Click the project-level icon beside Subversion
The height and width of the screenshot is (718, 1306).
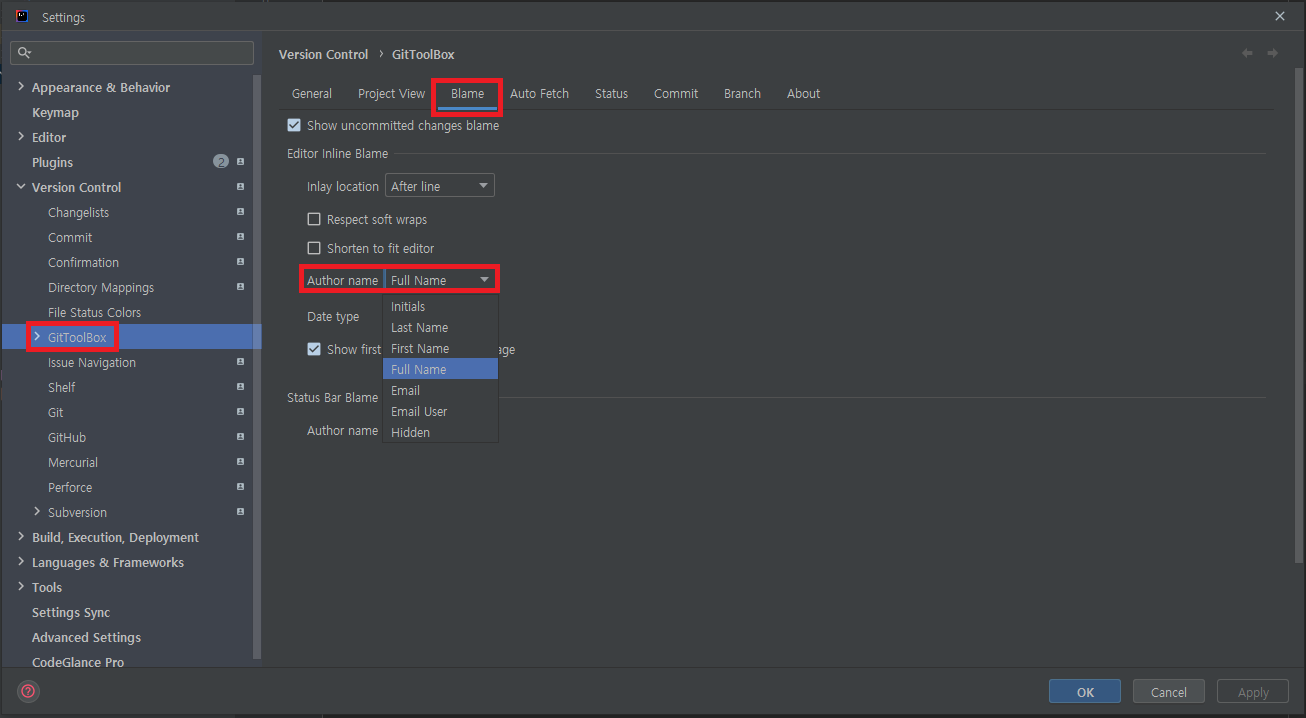(x=240, y=512)
